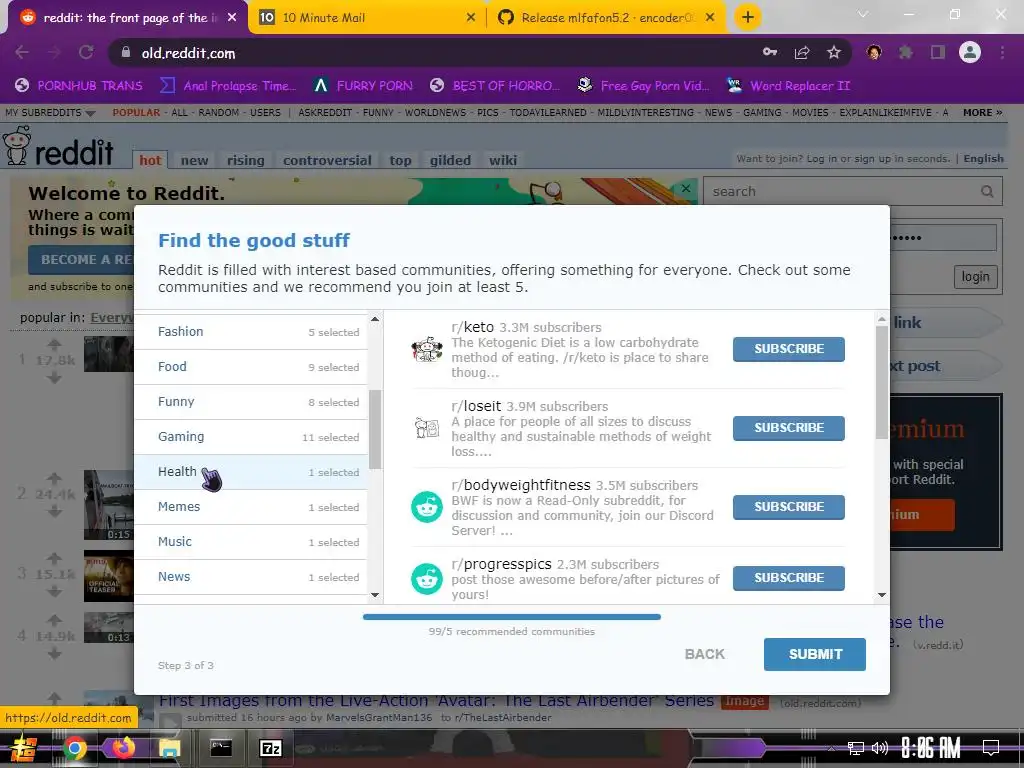Reload the current page
This screenshot has width=1024, height=768.
click(86, 52)
